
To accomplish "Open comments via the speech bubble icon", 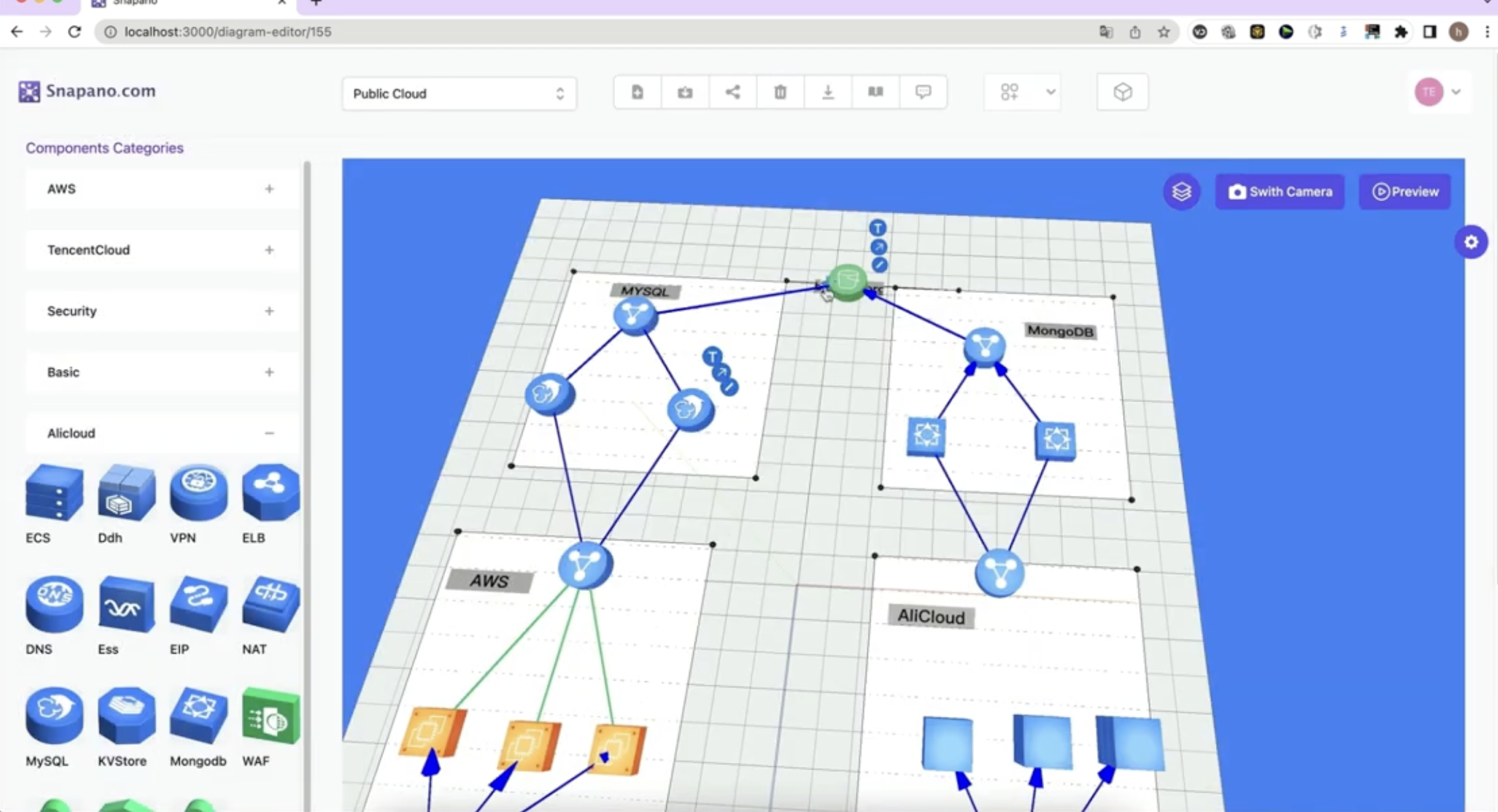I will (924, 92).
